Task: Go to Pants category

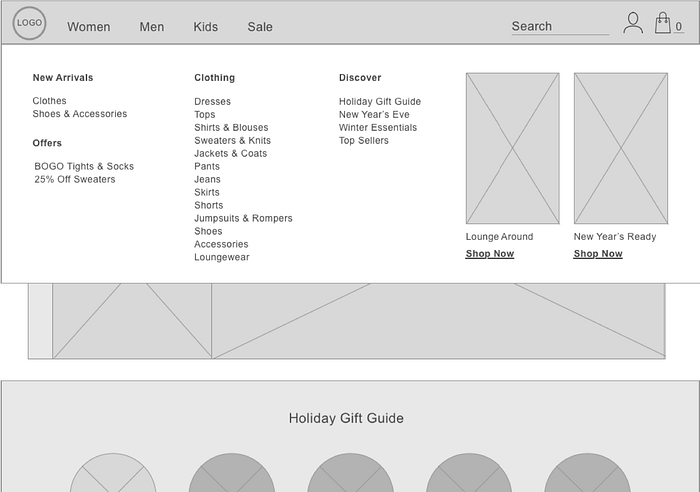Action: (x=207, y=167)
